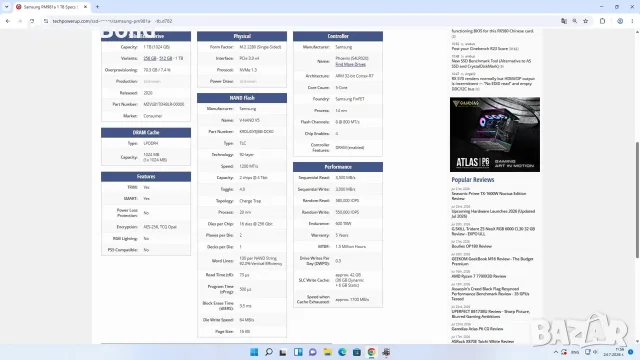Screen dimensions: 640x360
Task: Select the Samsung PM981a 1 TB Specs tab
Action: (51, 7)
